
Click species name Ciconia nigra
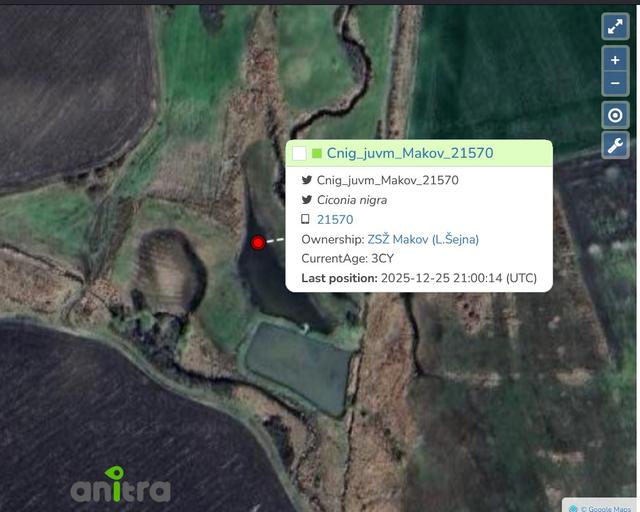[352, 200]
